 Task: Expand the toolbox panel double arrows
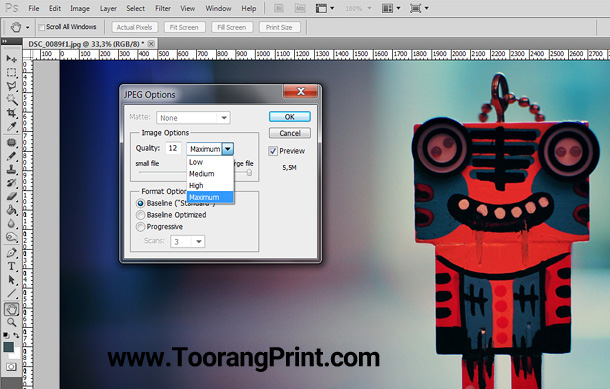click(x=4, y=41)
